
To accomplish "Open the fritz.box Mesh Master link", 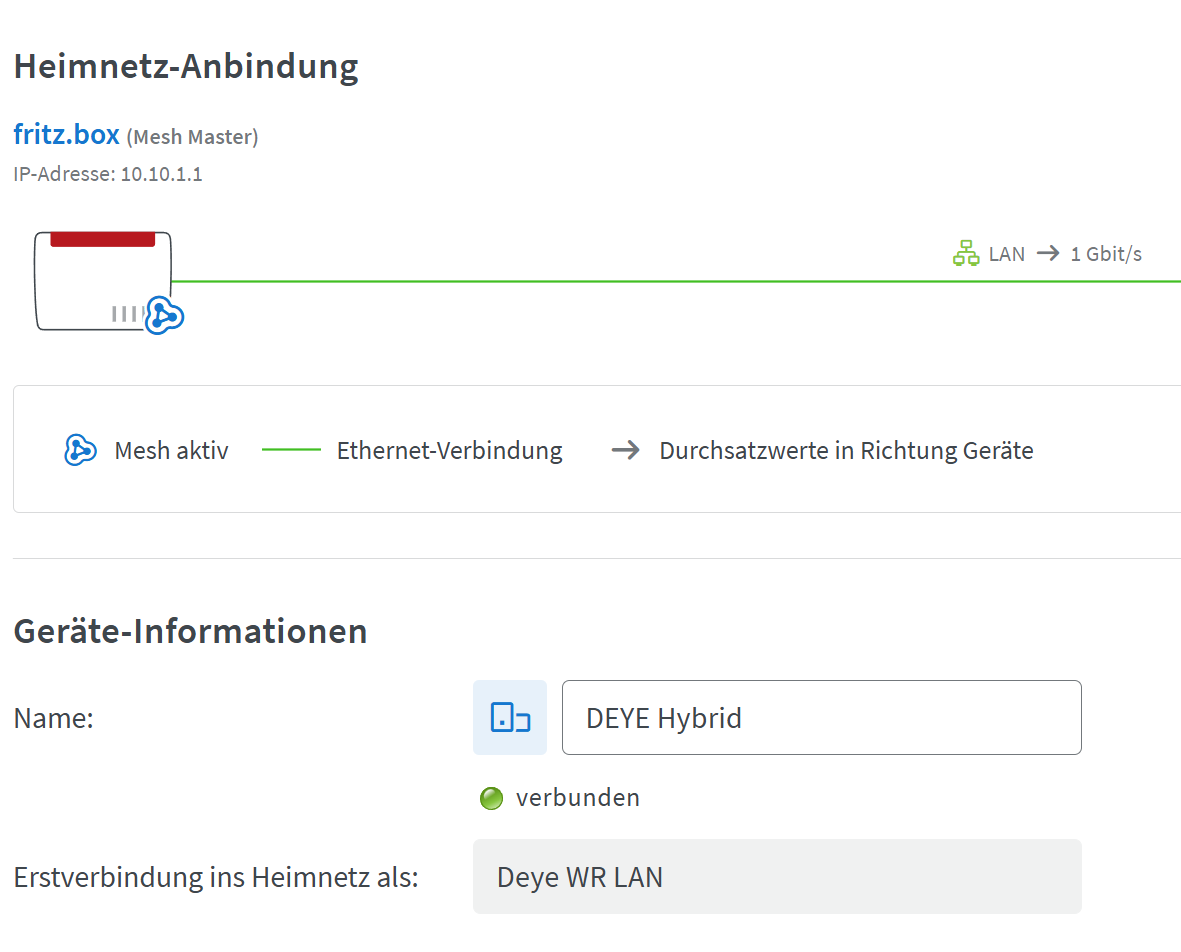I will [66, 134].
